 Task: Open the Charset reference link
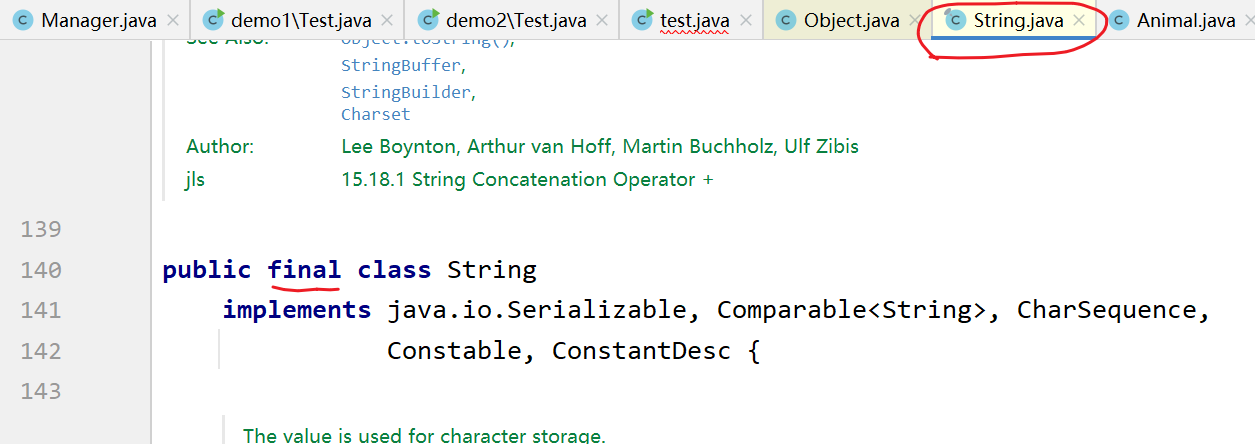375,114
